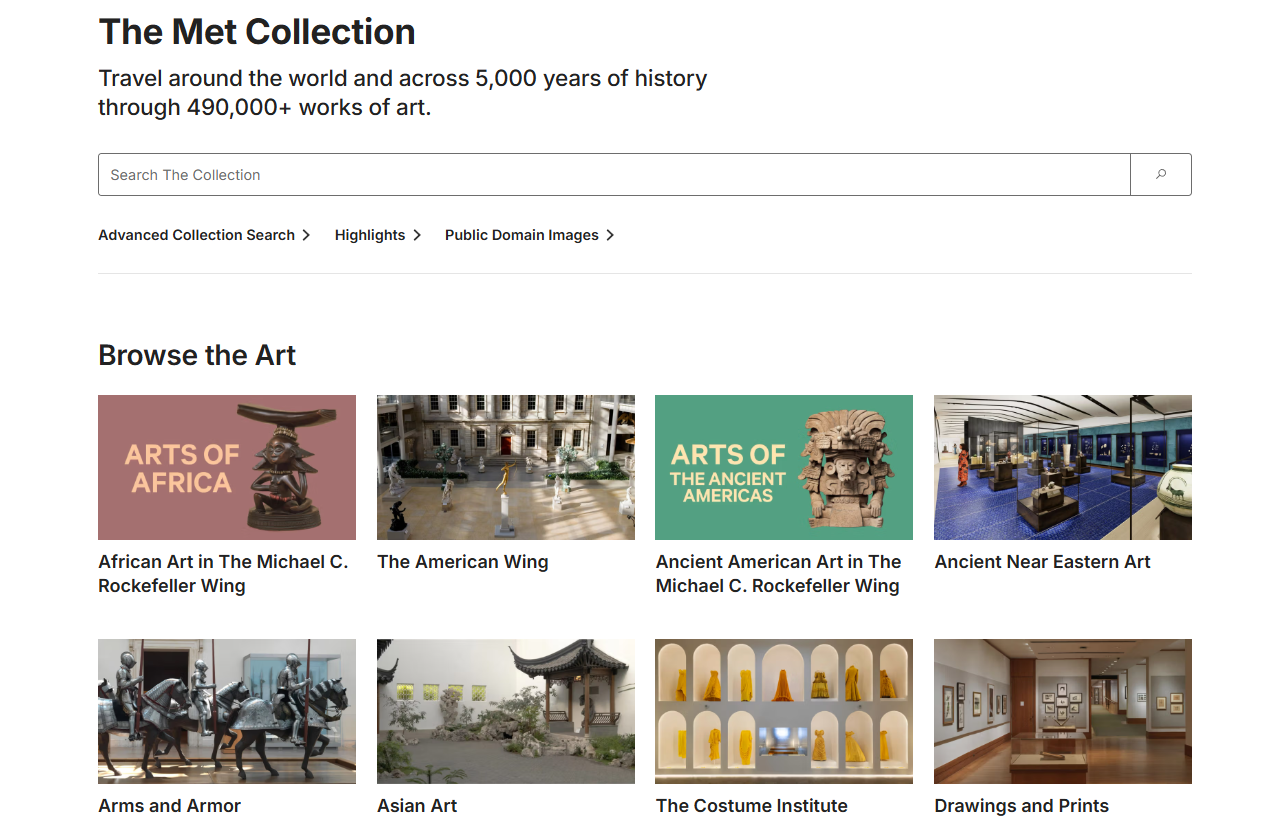Screen dimensions: 1266x838
Task: Open Ancient American Art in The Michael C. Rockefeller Wing
Action: click(779, 574)
